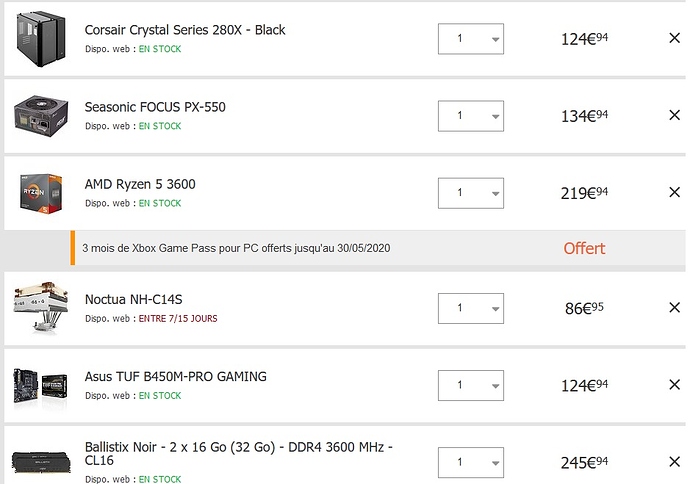Expand quantity selector for Noctua NH-C14S
Viewport: 690px width, 484px height.
[x=471, y=308]
